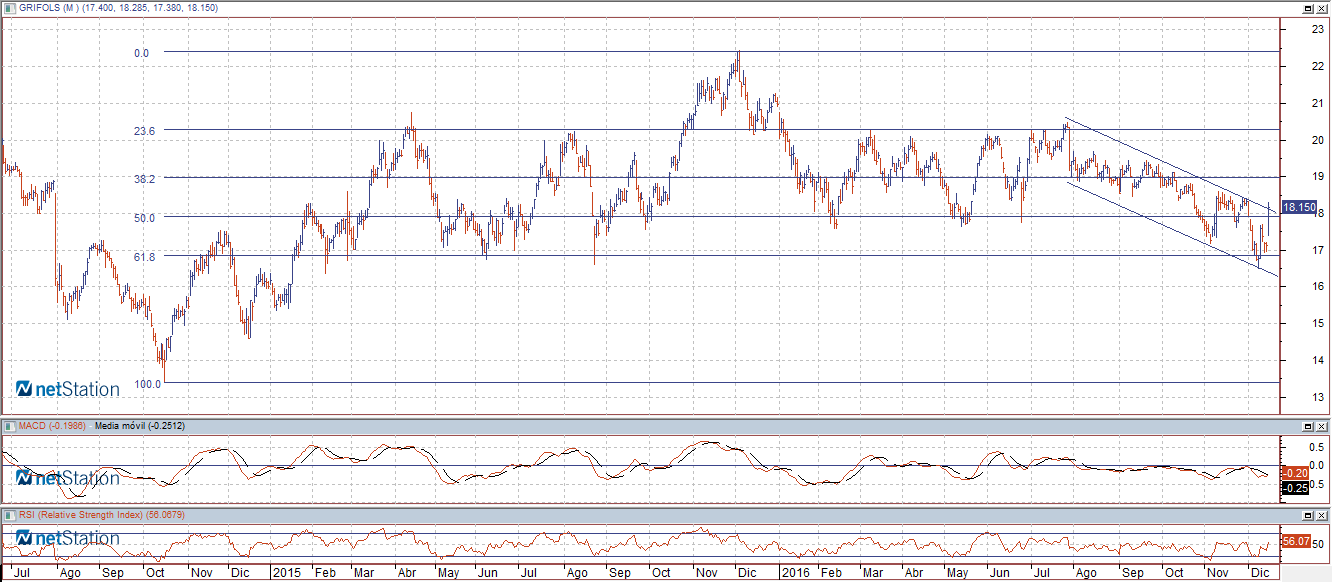Close the MACD indicator panel
The width and height of the screenshot is (1332, 582).
click(x=1322, y=426)
